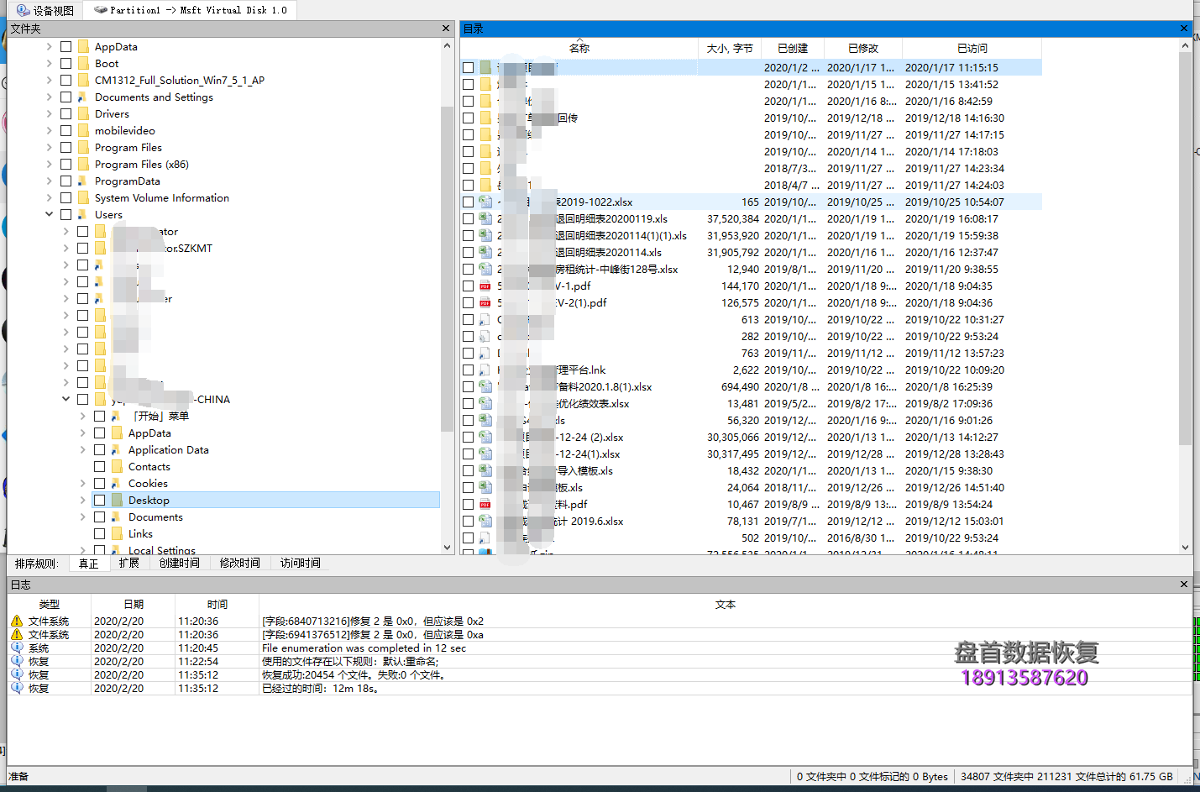Tick the Desktop folder checkbox
This screenshot has height=792, width=1200.
coord(99,500)
